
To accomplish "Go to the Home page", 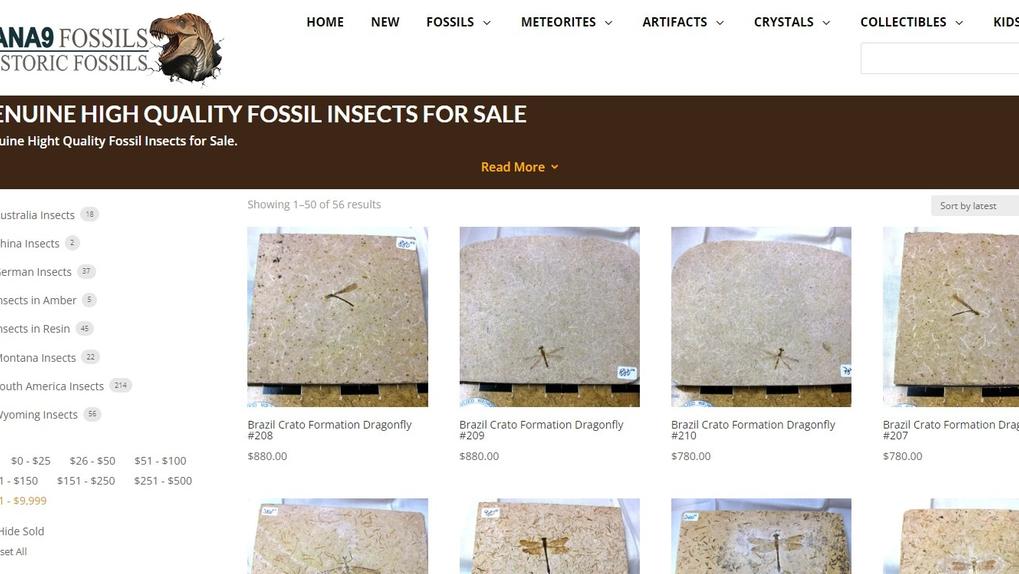I will click(325, 22).
